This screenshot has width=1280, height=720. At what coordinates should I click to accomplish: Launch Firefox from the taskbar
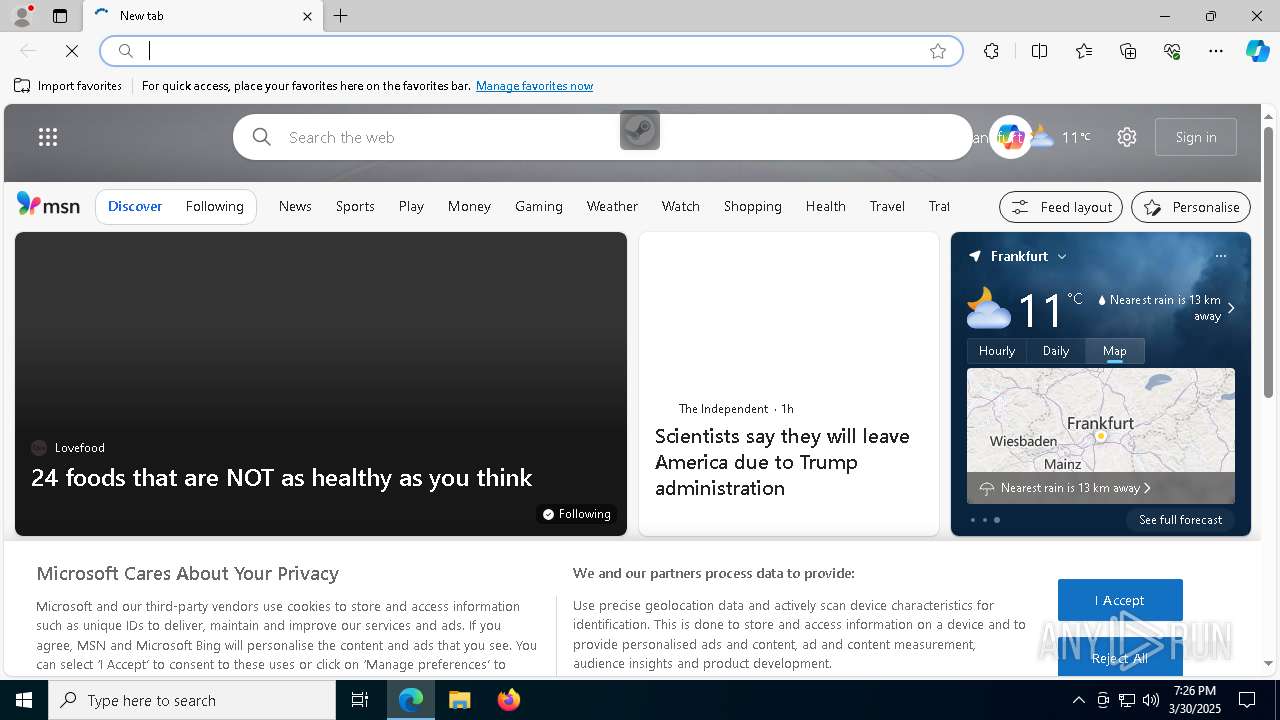(509, 700)
